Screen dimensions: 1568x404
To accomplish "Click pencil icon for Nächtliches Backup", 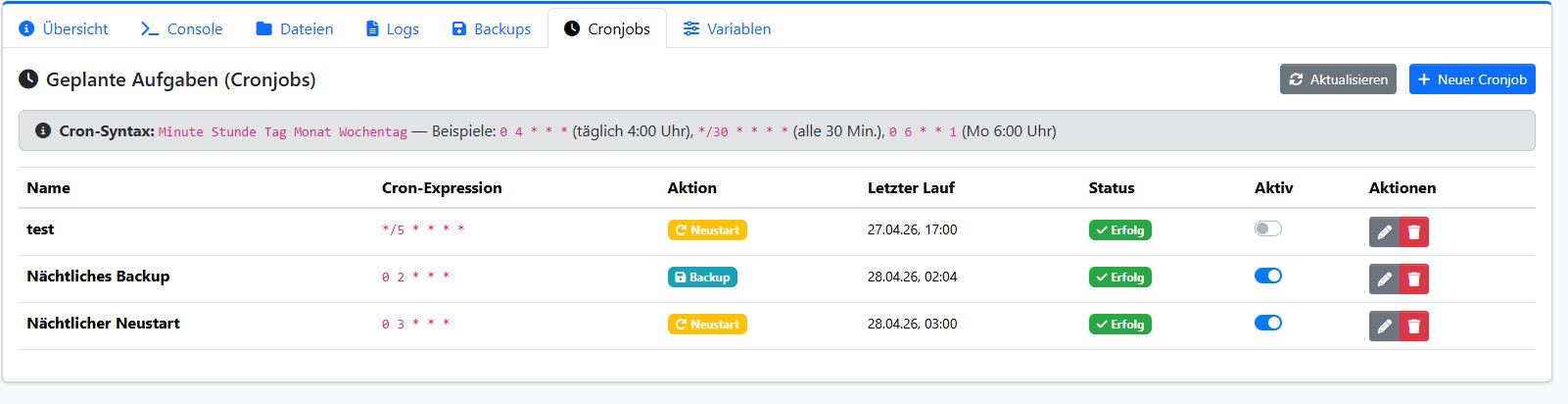I will [1384, 279].
